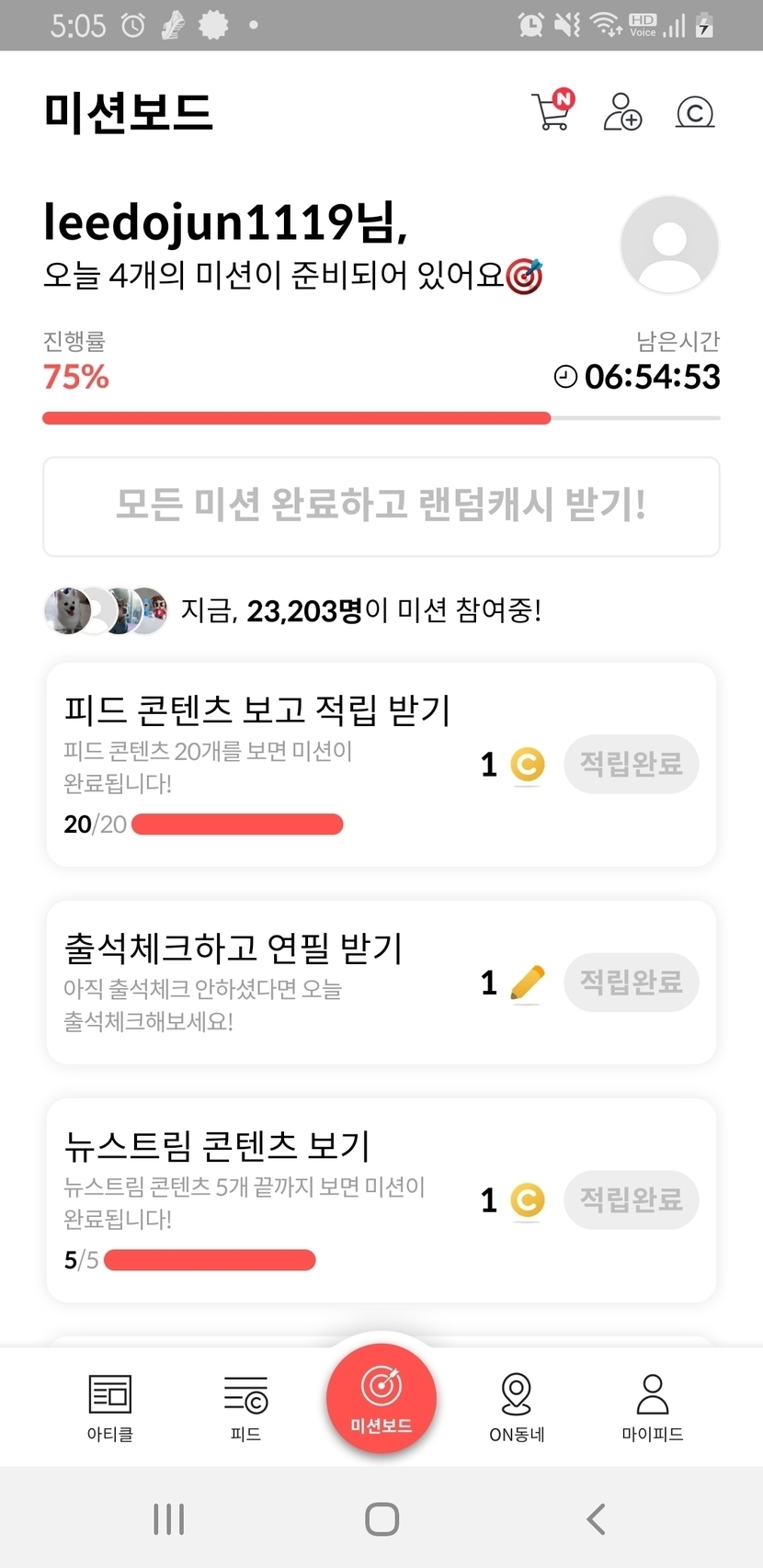Select the 미션보드 center tab
This screenshot has height=1568, width=763.
point(381,1399)
